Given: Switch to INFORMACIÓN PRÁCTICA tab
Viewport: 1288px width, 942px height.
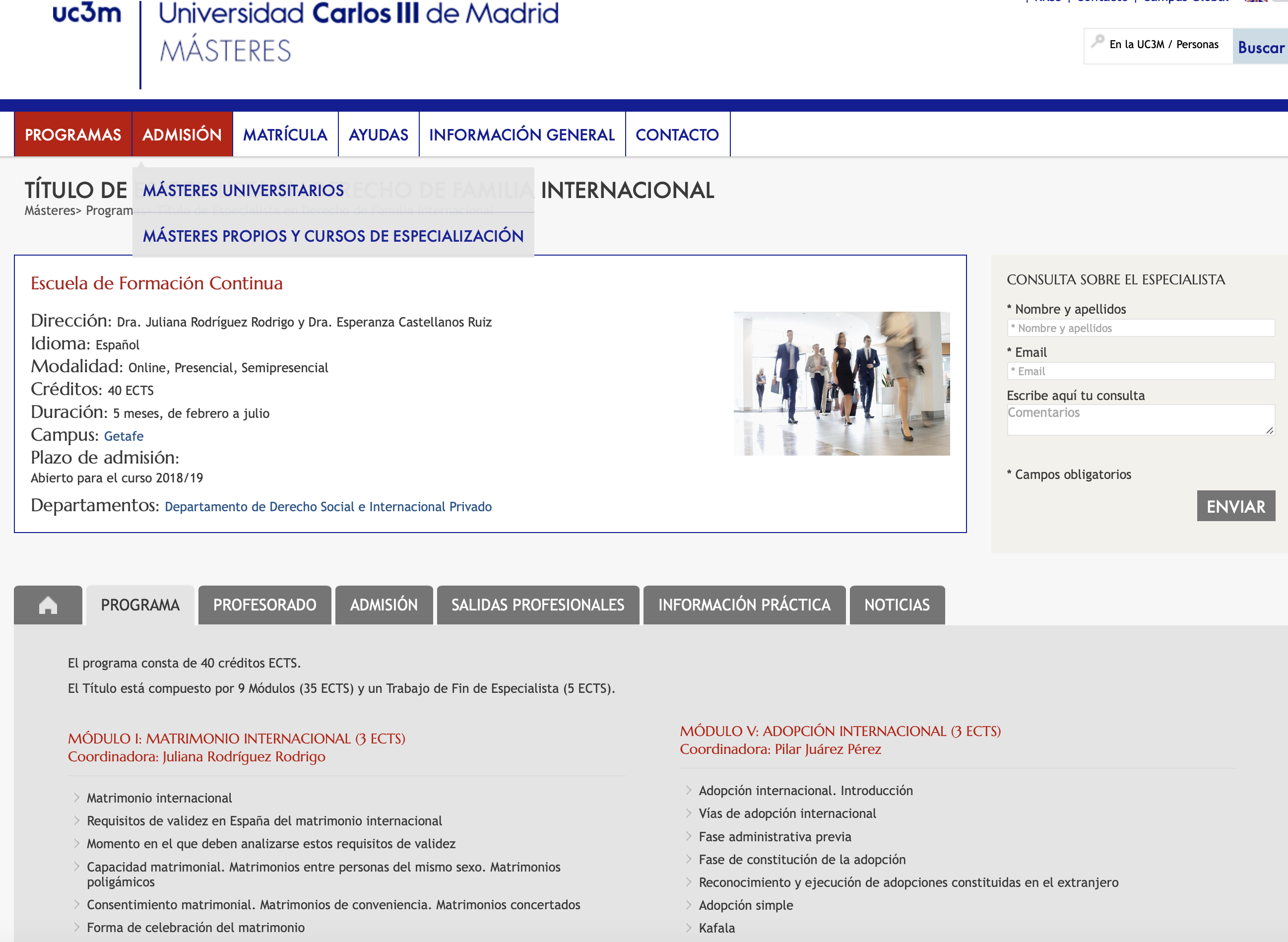Looking at the screenshot, I should 744,605.
